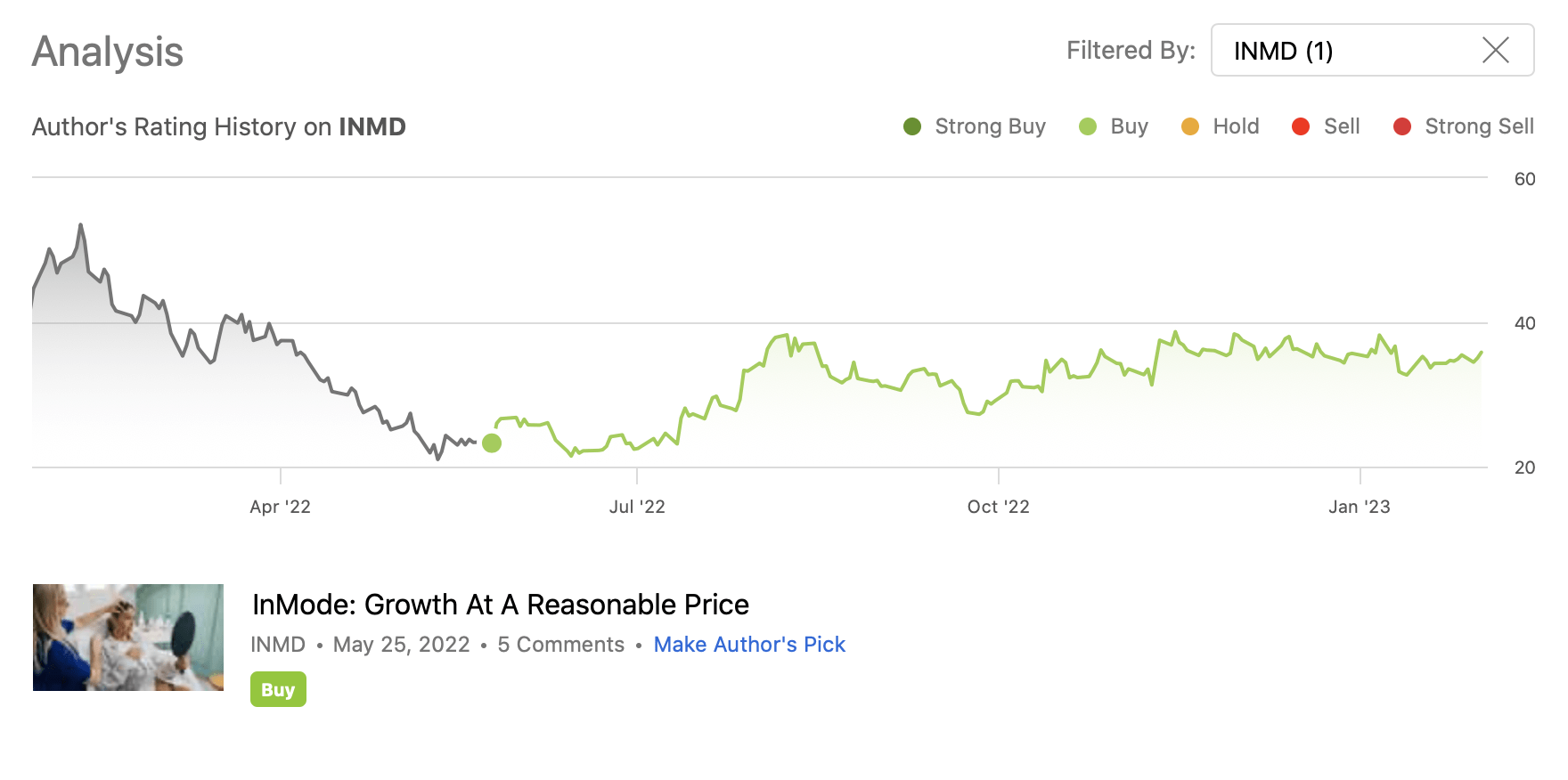
Task: Toggle the Buy series via its legend entry
Action: point(1128,126)
